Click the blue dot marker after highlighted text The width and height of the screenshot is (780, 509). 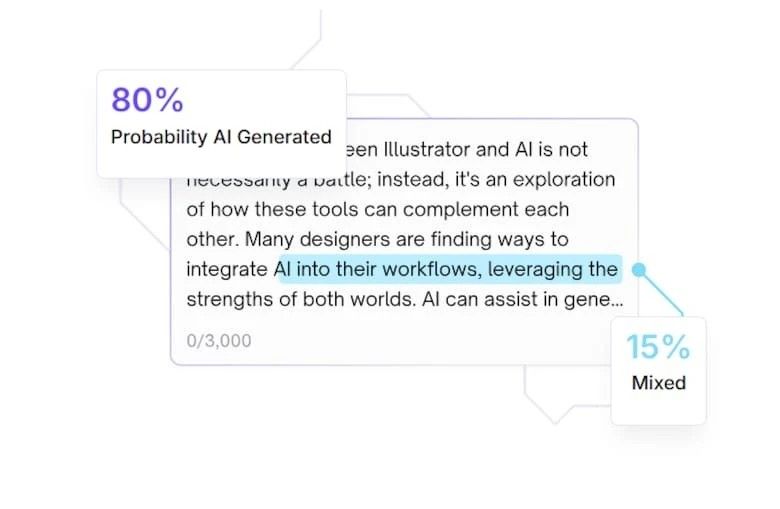click(x=640, y=269)
